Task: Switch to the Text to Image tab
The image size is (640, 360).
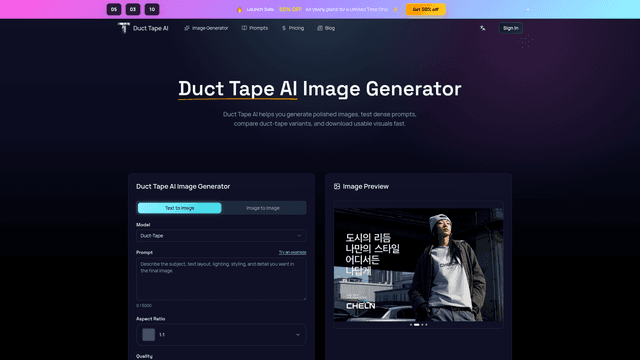Action: tap(180, 208)
